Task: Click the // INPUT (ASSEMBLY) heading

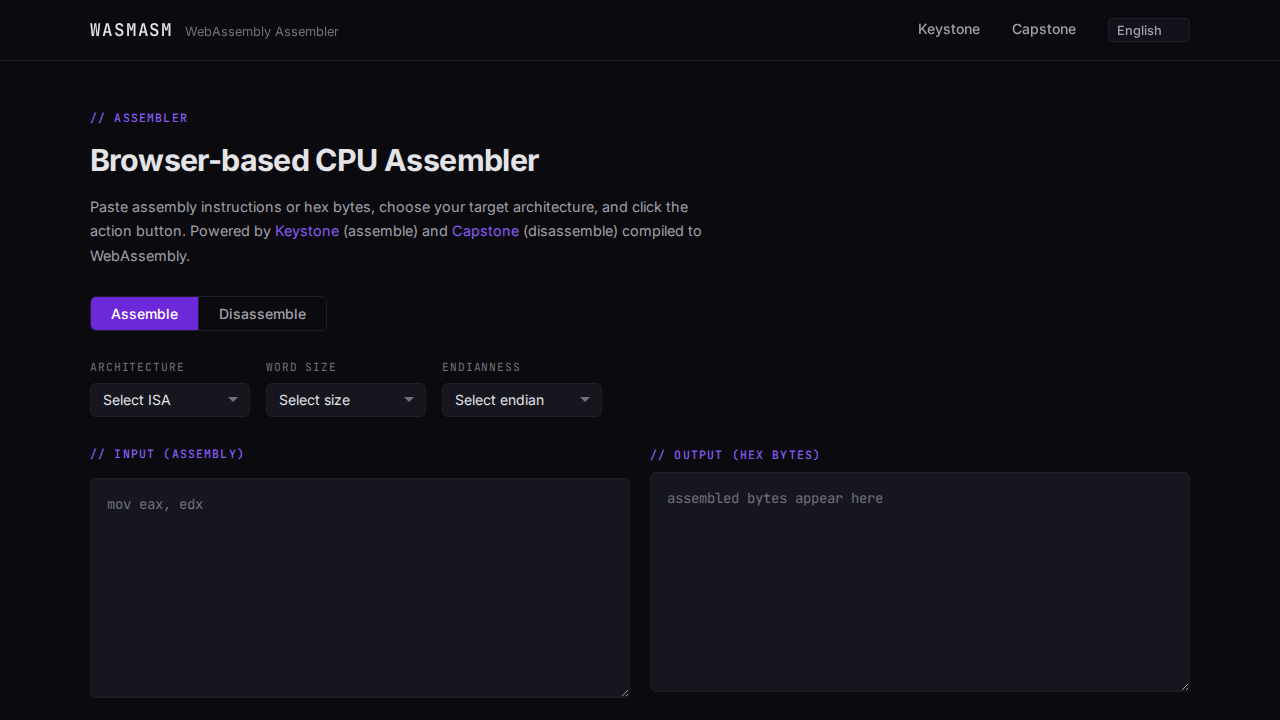Action: (x=167, y=453)
